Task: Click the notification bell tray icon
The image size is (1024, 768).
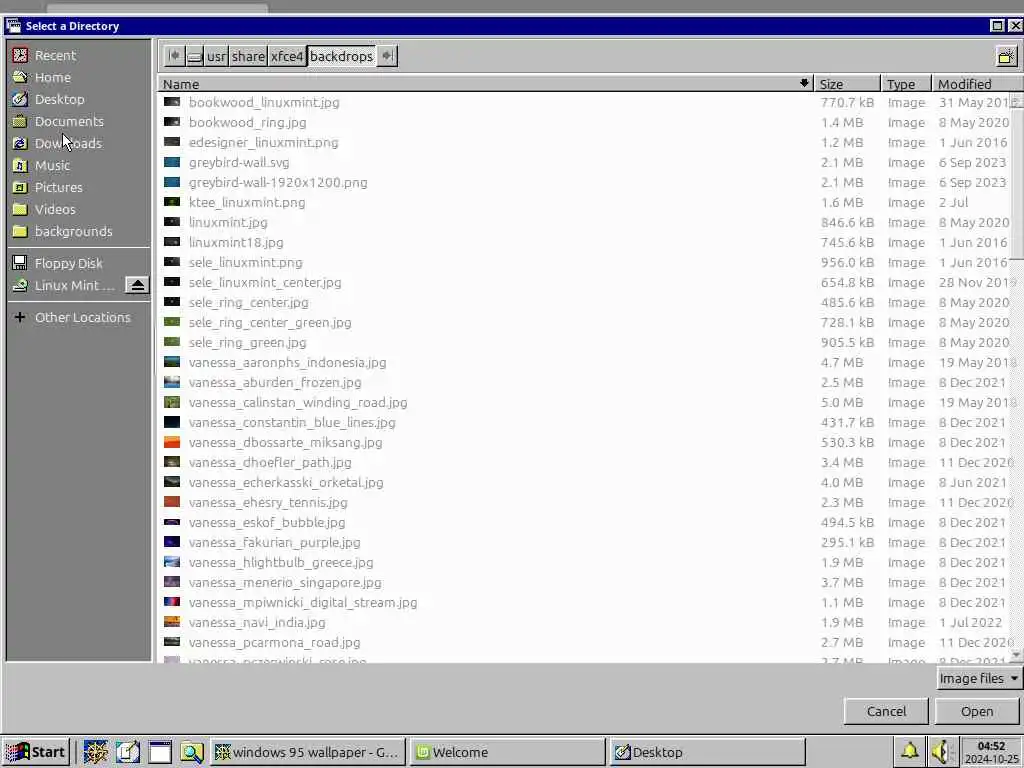Action: (910, 752)
